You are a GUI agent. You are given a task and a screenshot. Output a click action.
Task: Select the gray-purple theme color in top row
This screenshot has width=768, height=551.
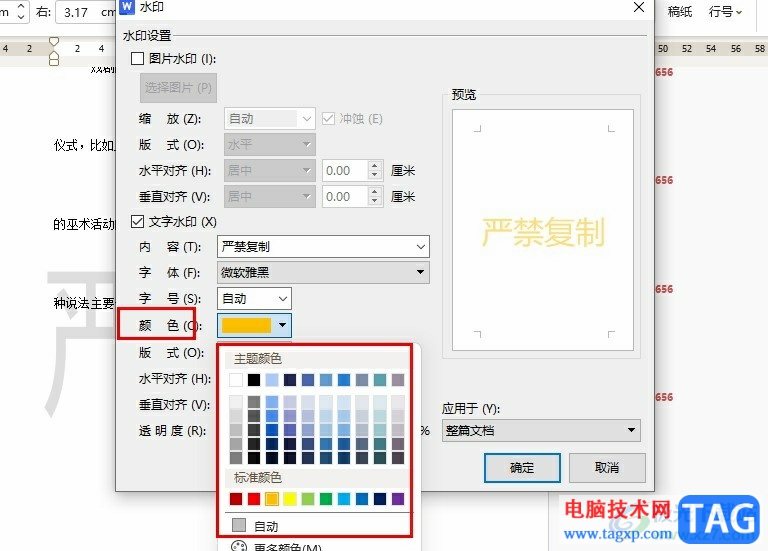(x=398, y=380)
